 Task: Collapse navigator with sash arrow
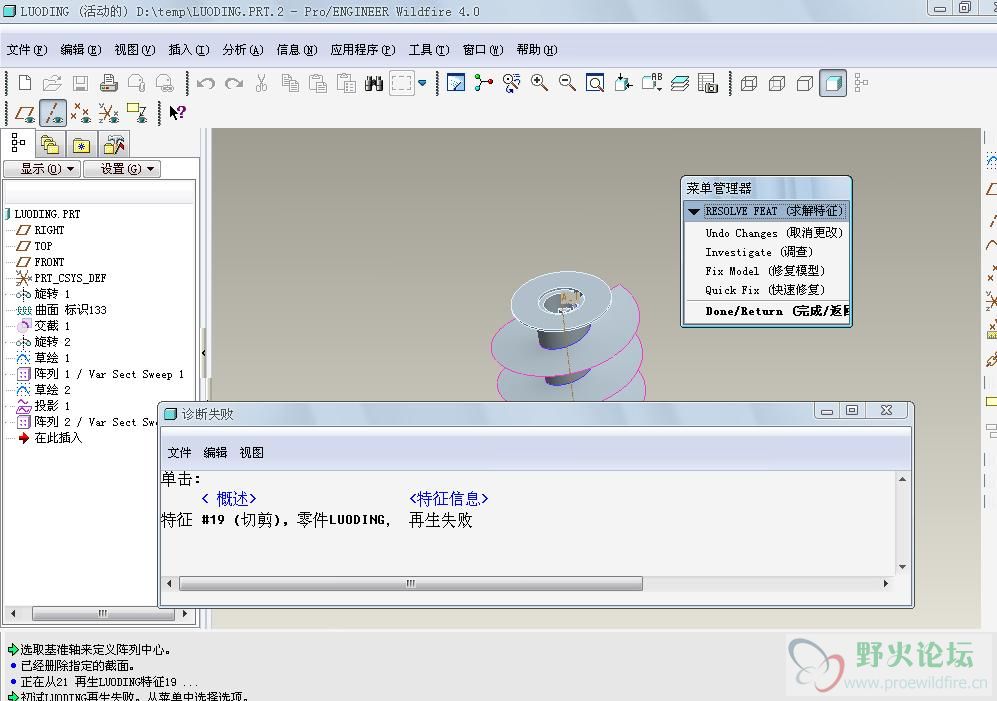click(x=203, y=352)
